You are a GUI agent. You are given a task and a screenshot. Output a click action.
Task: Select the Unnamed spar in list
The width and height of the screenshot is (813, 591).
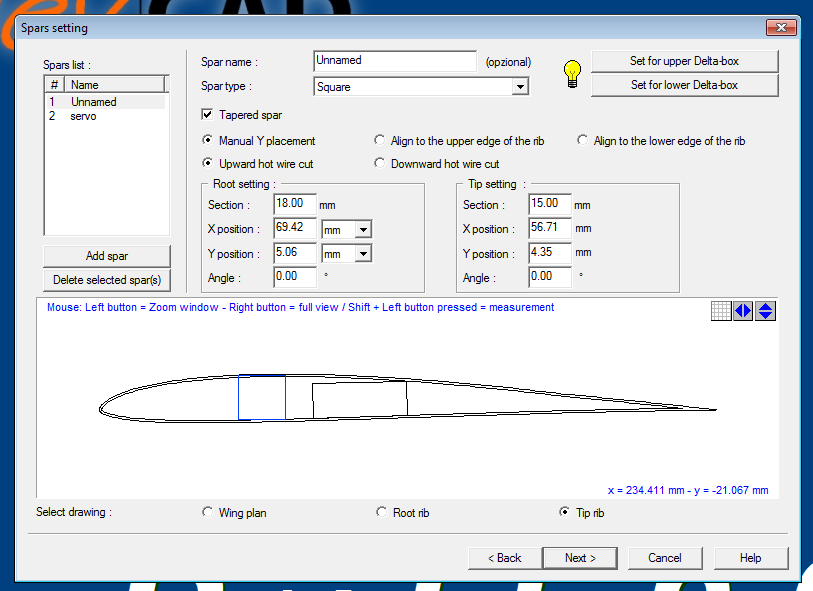pyautogui.click(x=93, y=102)
